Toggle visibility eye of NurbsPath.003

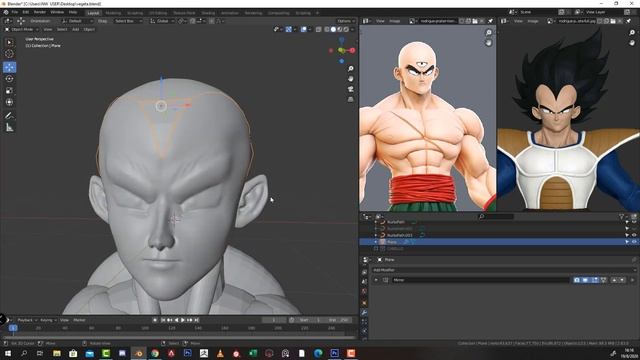[x=634, y=235]
